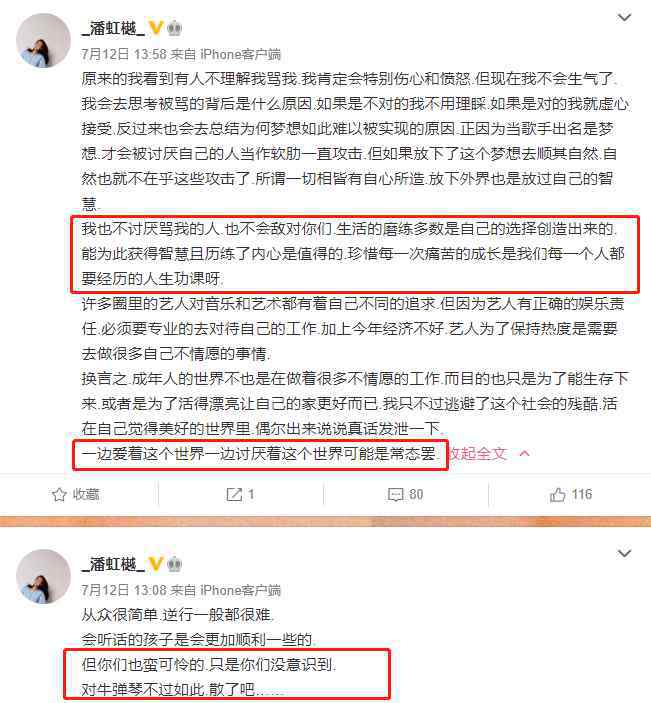
Task: Open username _潘虹樾_ in second post
Action: 113,564
